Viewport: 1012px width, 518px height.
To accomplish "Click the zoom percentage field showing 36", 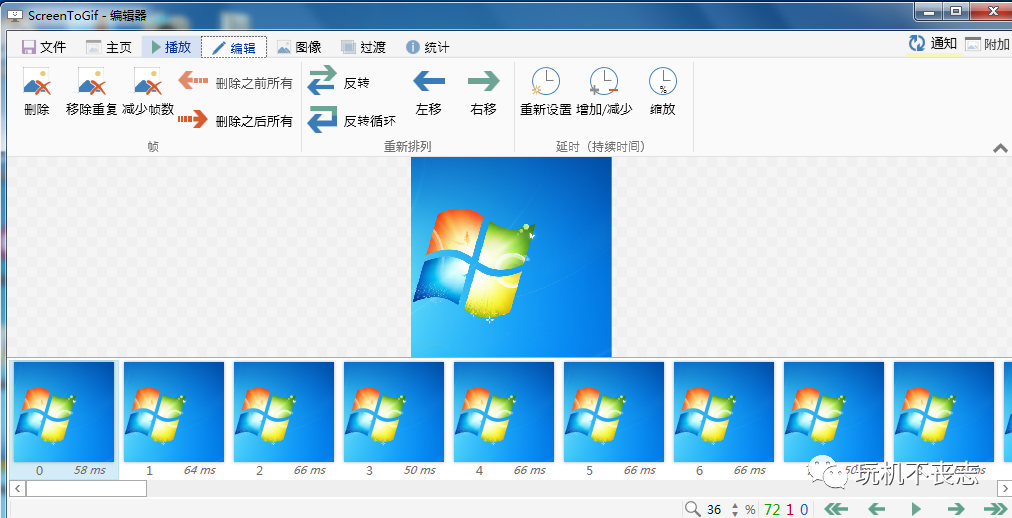I will [714, 510].
